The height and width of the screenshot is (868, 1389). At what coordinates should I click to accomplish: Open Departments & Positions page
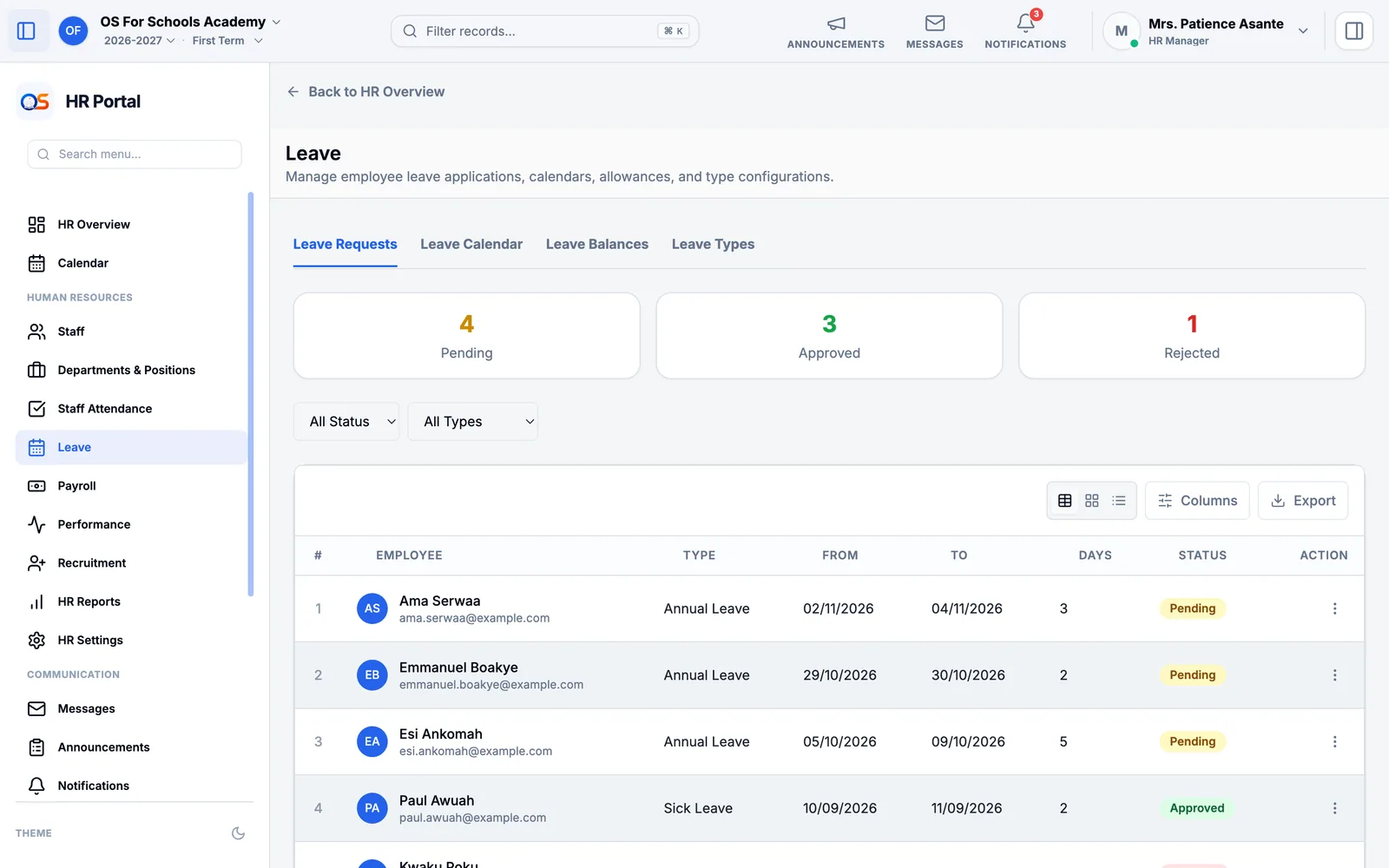click(x=132, y=370)
